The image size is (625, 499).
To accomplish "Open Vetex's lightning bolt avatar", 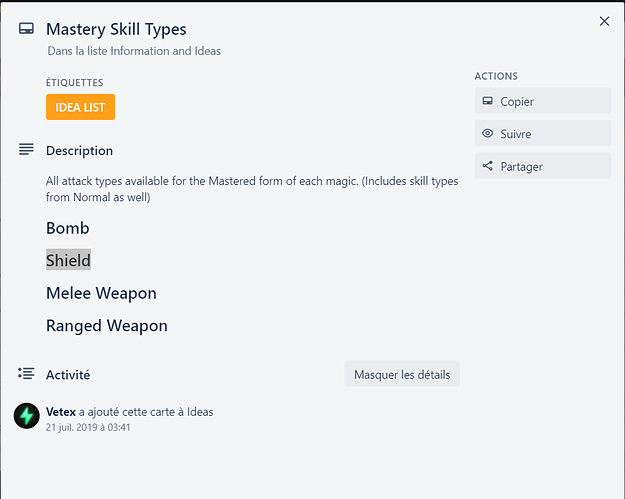I will (27, 416).
